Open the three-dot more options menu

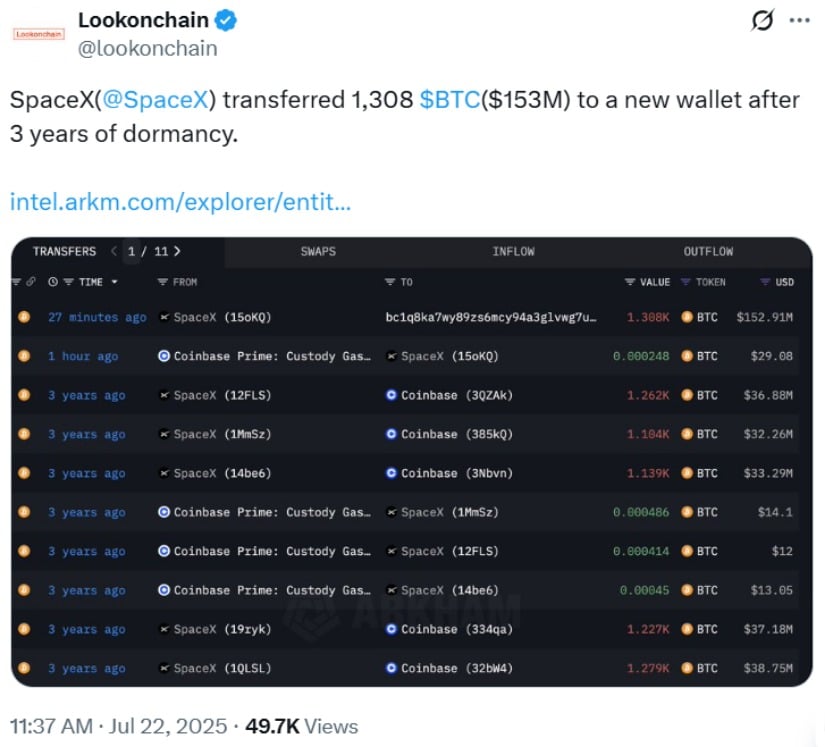click(x=799, y=21)
